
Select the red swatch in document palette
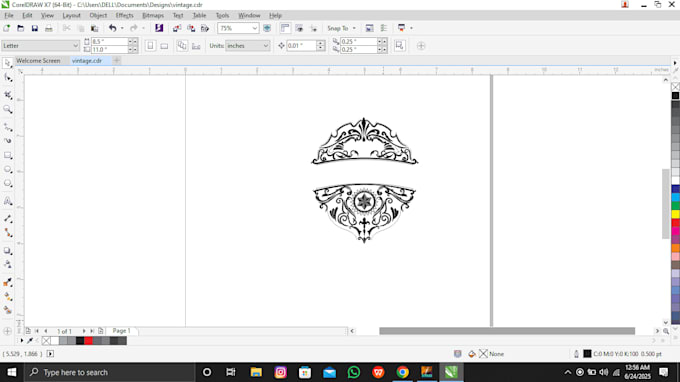88,341
